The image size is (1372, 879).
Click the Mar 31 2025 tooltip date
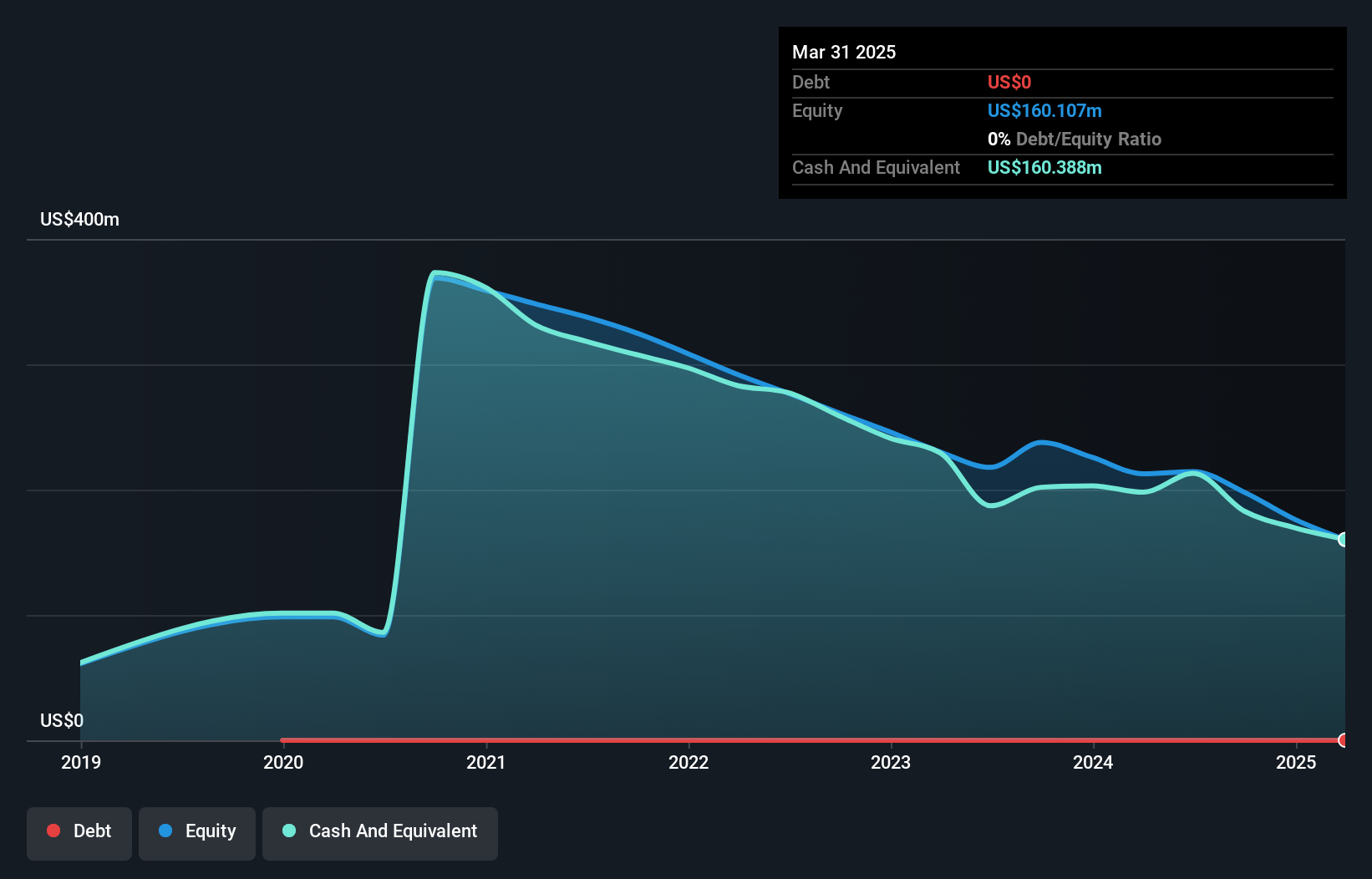pyautogui.click(x=844, y=52)
